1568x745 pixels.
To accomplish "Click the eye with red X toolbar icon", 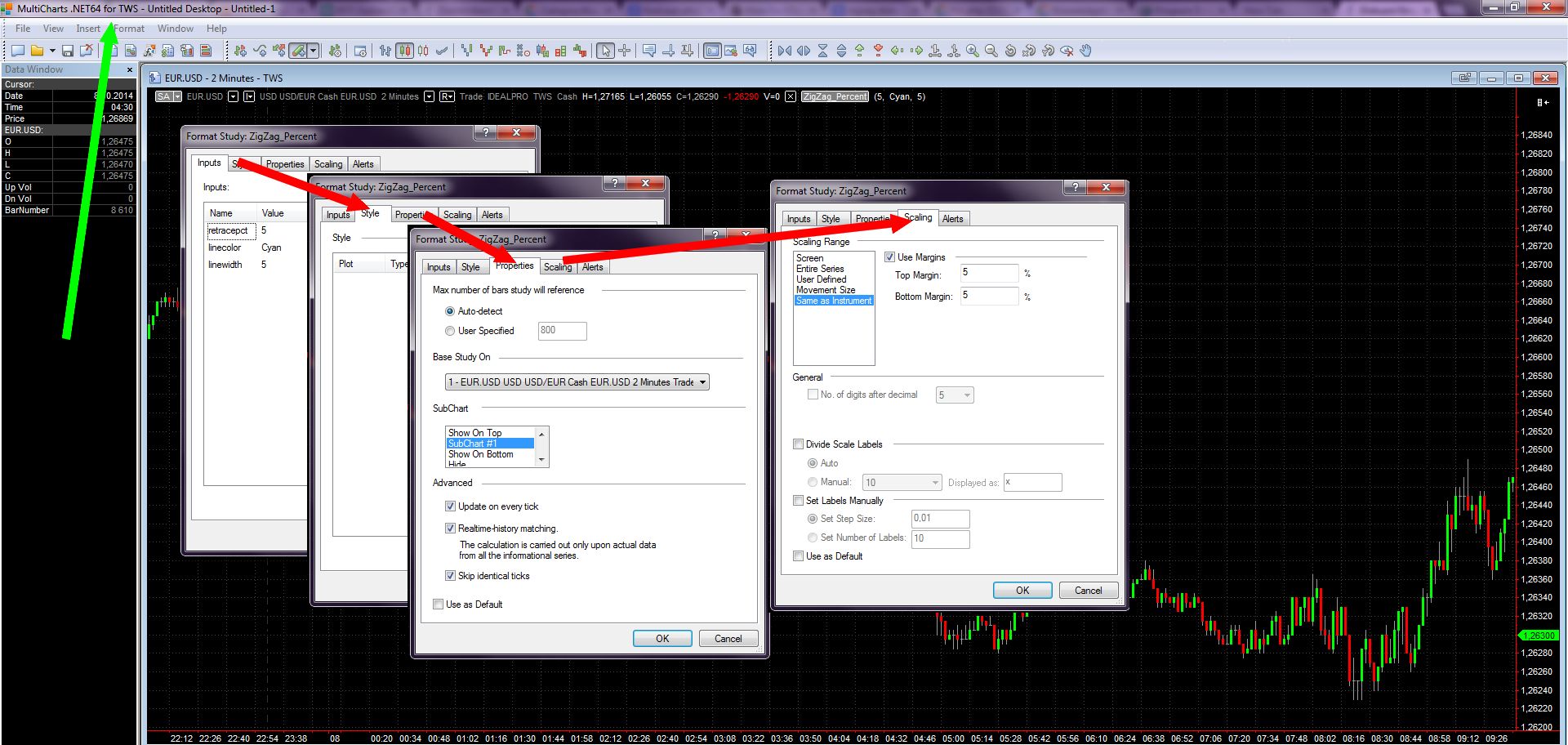I will tap(1067, 51).
